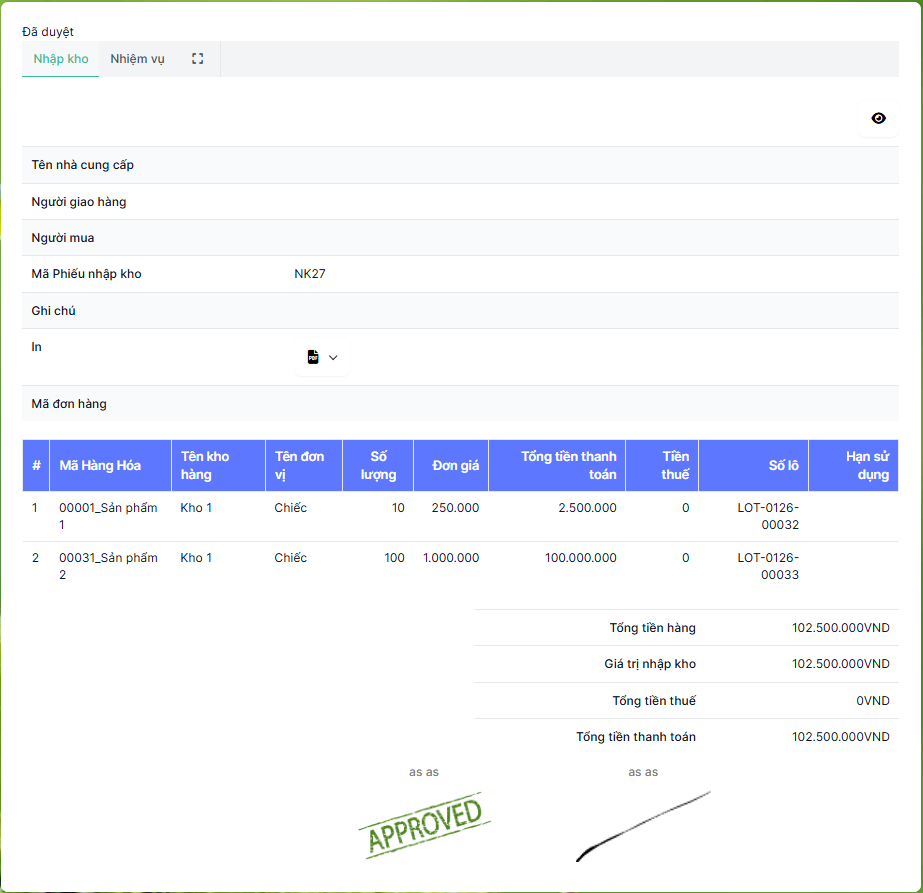
Task: Click the Tiền thuế column header
Action: tap(675, 465)
